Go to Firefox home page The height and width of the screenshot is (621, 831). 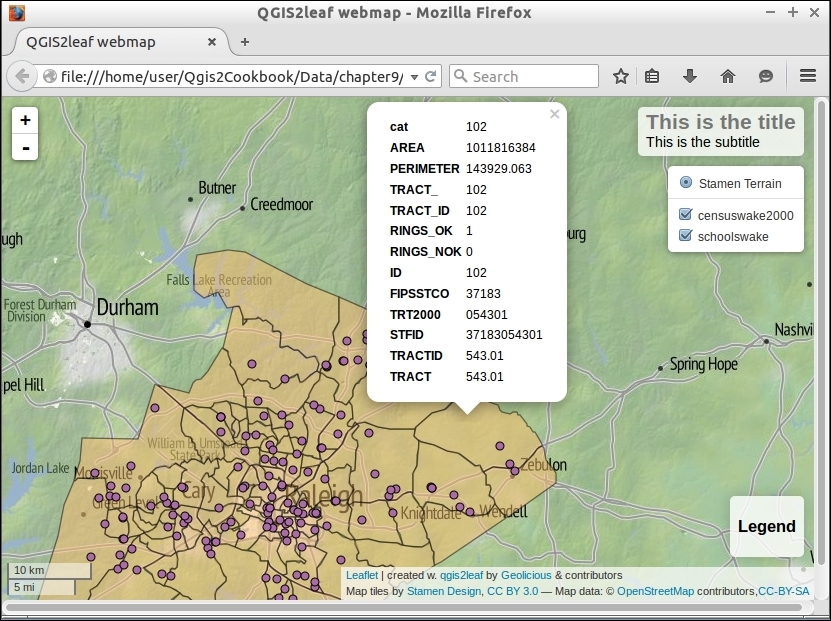[x=728, y=76]
